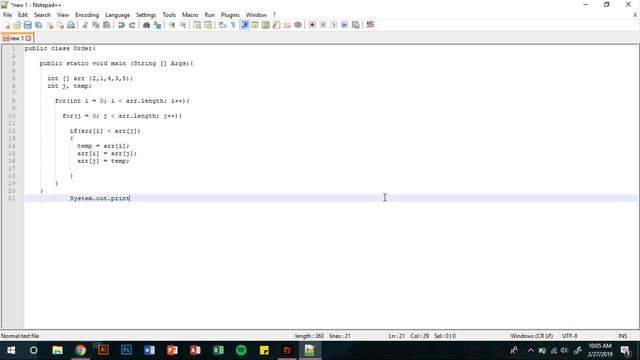Screen dimensions: 640x360
Task: Save the document using the Save icon
Action: point(27,25)
